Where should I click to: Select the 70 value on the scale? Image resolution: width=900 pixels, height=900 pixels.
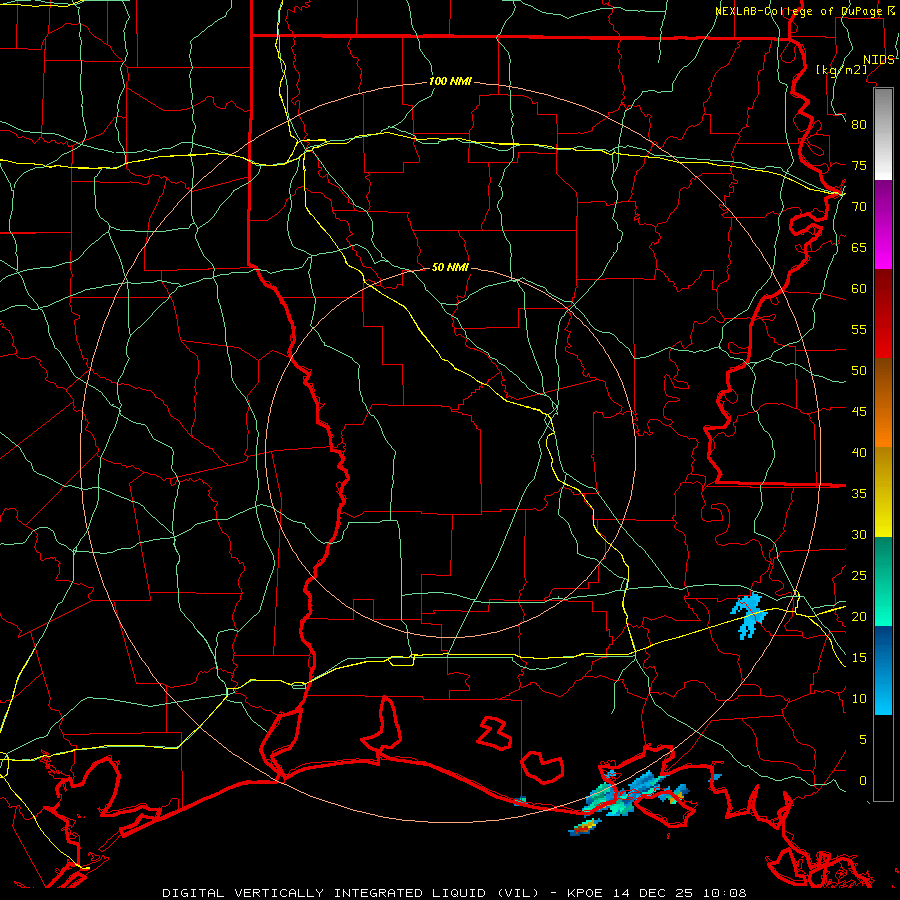[x=859, y=207]
